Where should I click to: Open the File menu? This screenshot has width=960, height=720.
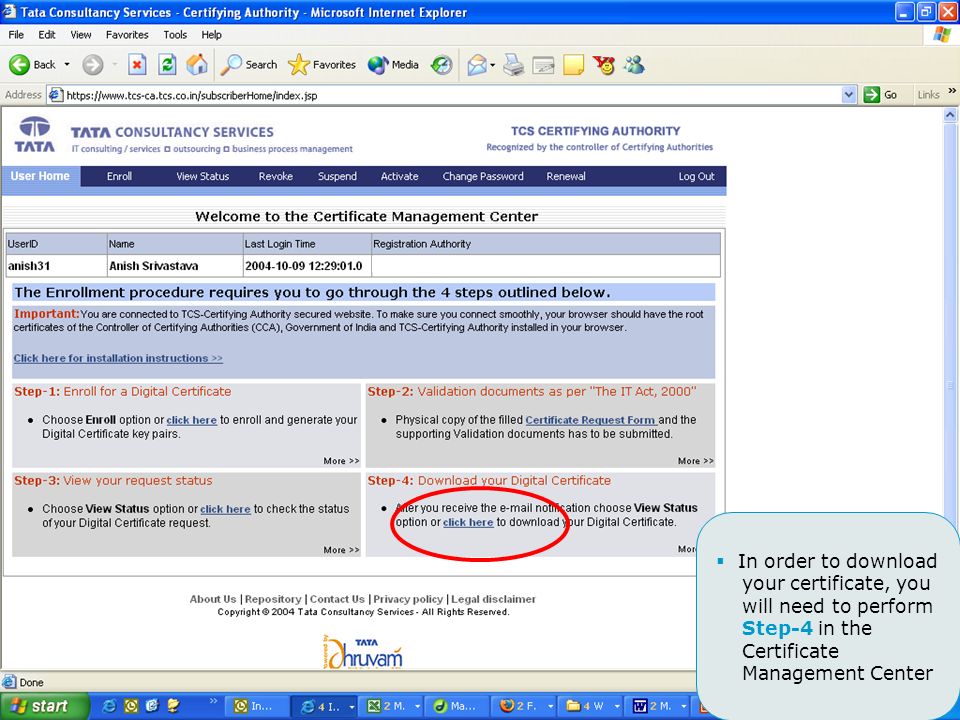16,35
